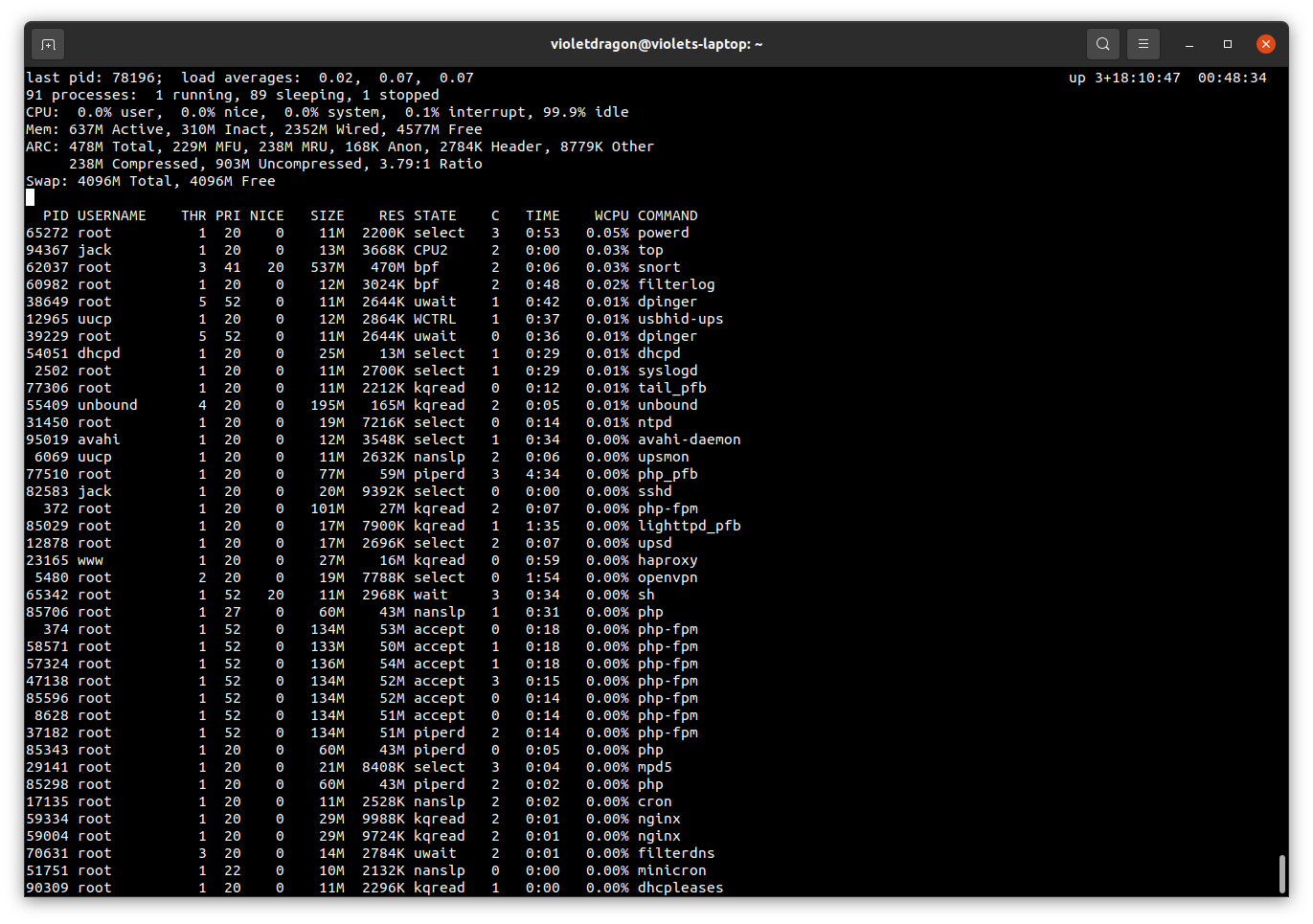
Task: Click the uptime '3+18:10:47' text
Action: tap(1138, 78)
